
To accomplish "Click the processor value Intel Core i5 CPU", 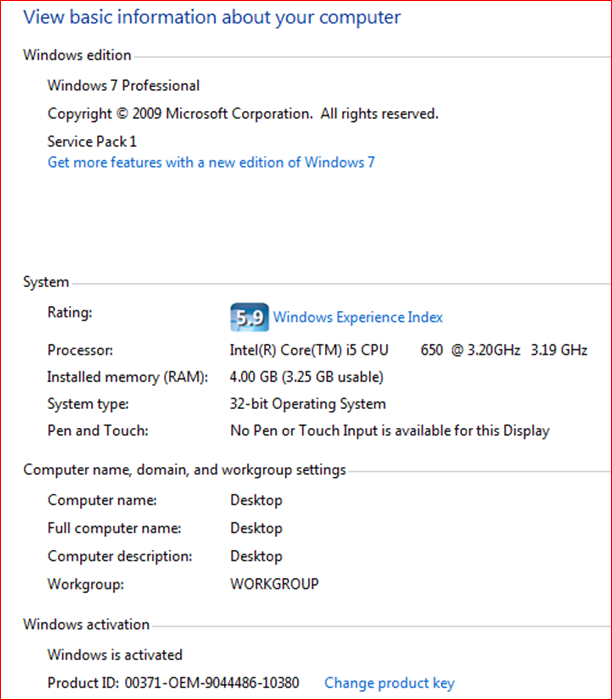I will [x=408, y=350].
